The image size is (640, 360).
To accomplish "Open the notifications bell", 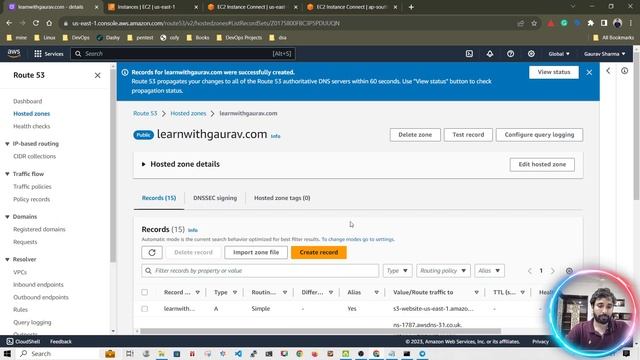I will (490, 53).
